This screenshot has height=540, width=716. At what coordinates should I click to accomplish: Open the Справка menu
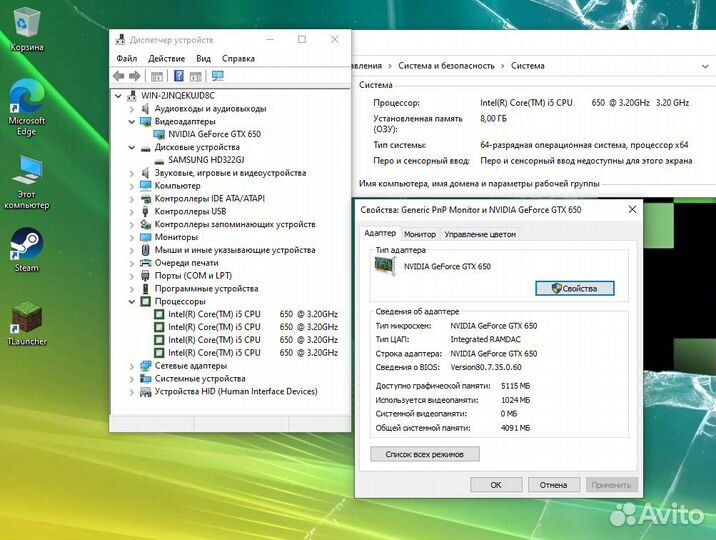coord(238,58)
